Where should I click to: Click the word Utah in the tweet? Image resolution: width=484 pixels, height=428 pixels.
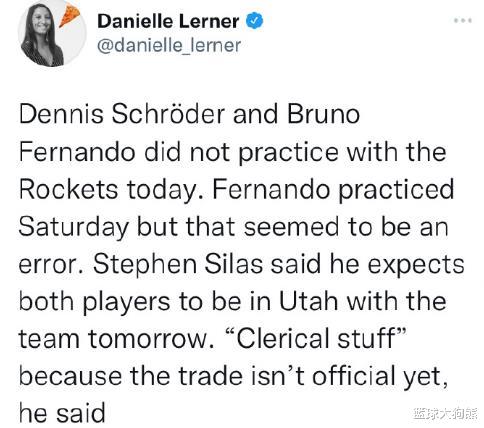coord(309,302)
